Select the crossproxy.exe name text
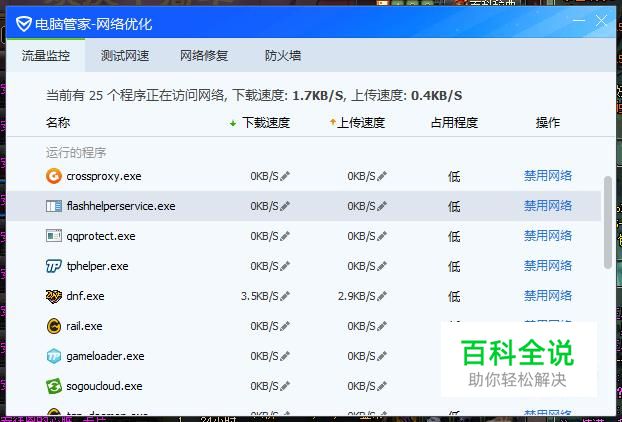The width and height of the screenshot is (622, 422). coord(104,176)
